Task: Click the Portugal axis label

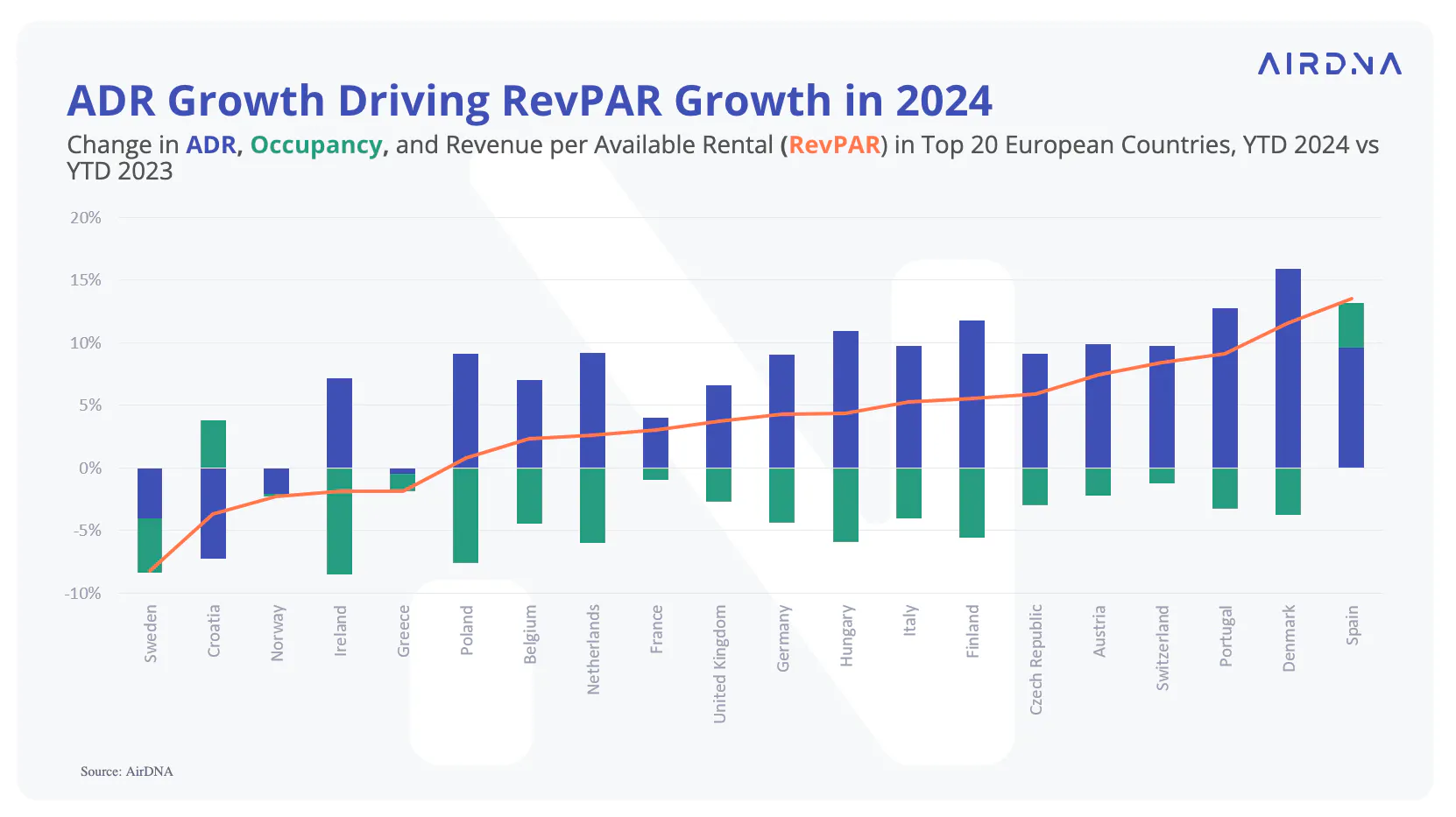Action: [1226, 636]
